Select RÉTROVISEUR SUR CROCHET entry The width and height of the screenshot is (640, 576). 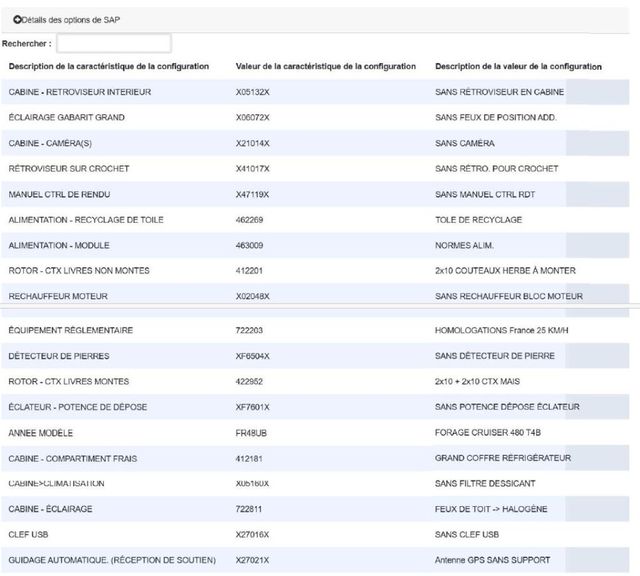[69, 168]
